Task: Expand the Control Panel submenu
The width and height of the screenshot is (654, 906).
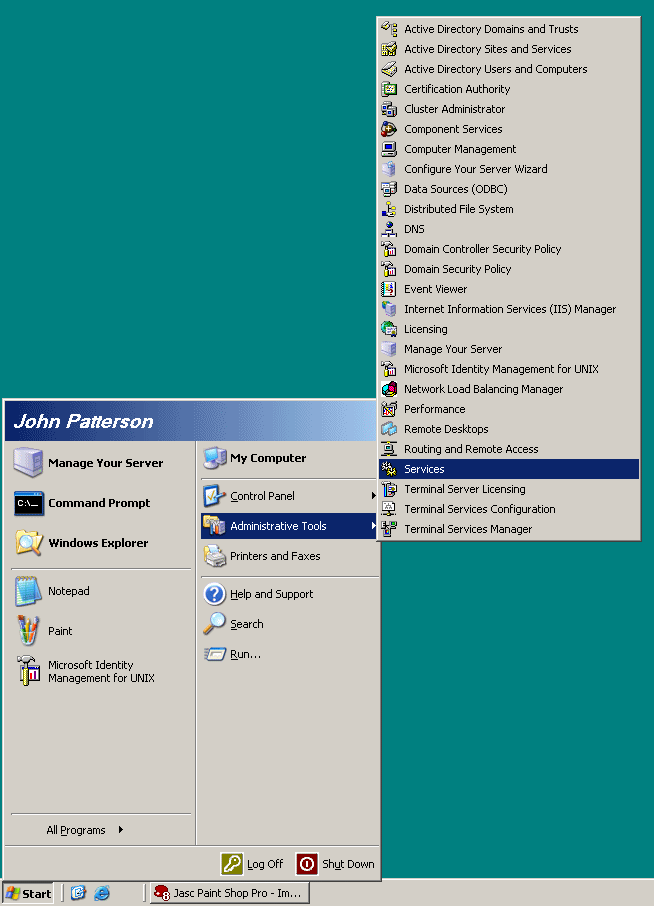Action: pos(373,496)
